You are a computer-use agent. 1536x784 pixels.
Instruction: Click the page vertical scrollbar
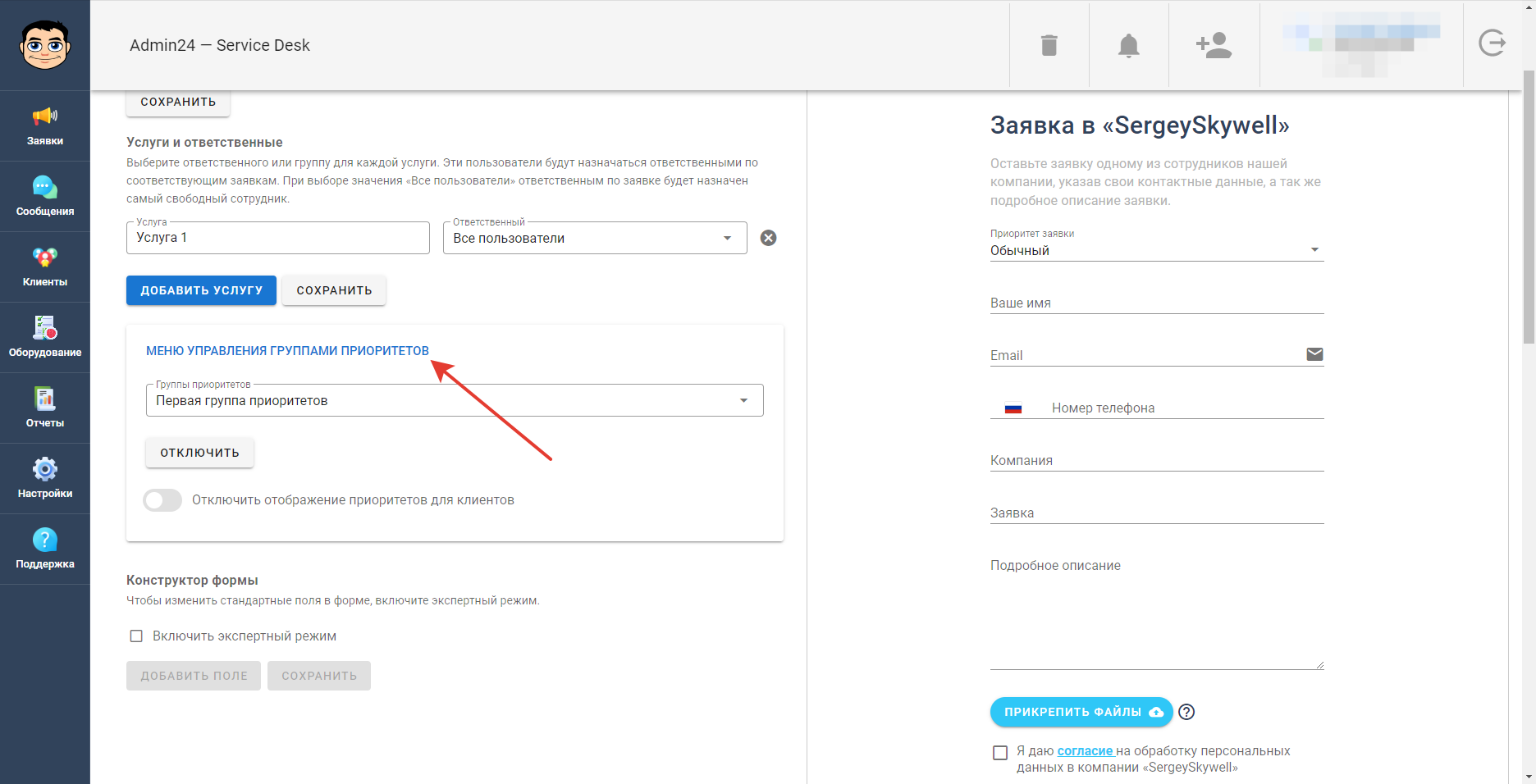[x=1529, y=205]
